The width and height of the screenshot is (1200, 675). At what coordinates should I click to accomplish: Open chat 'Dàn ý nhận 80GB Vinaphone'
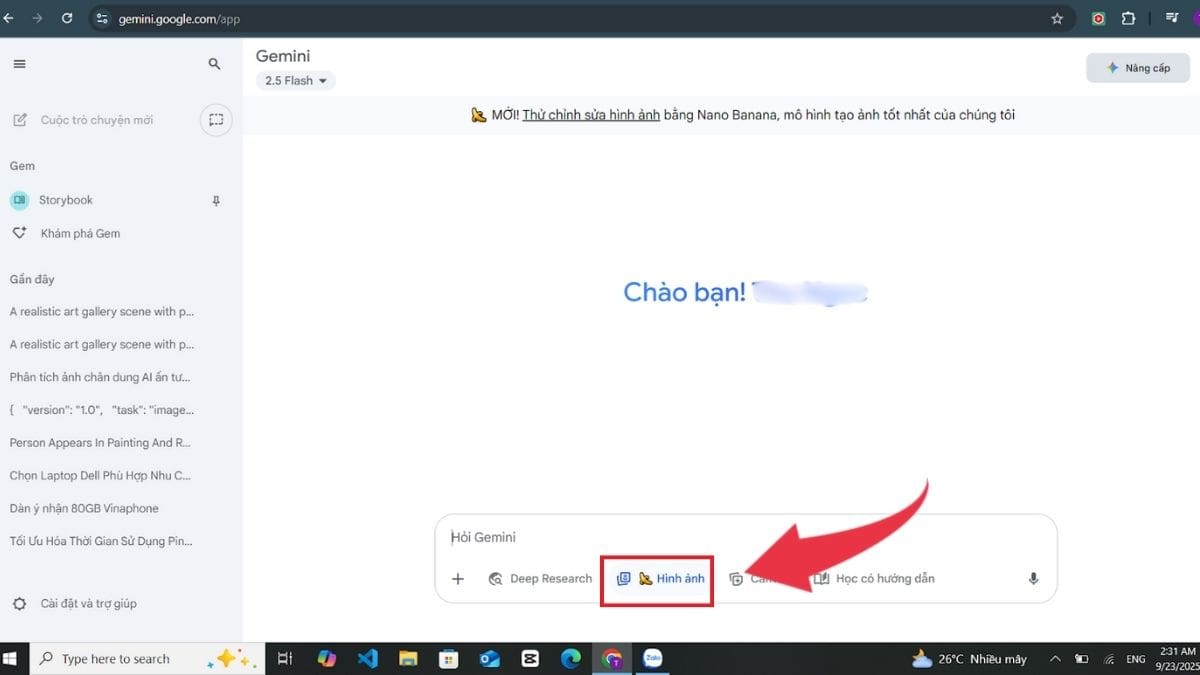coord(84,508)
